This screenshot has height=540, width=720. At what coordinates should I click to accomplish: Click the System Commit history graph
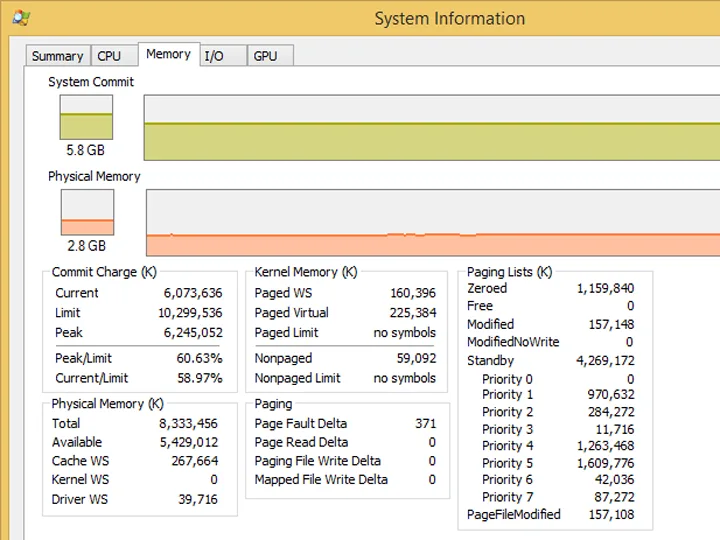tap(432, 128)
